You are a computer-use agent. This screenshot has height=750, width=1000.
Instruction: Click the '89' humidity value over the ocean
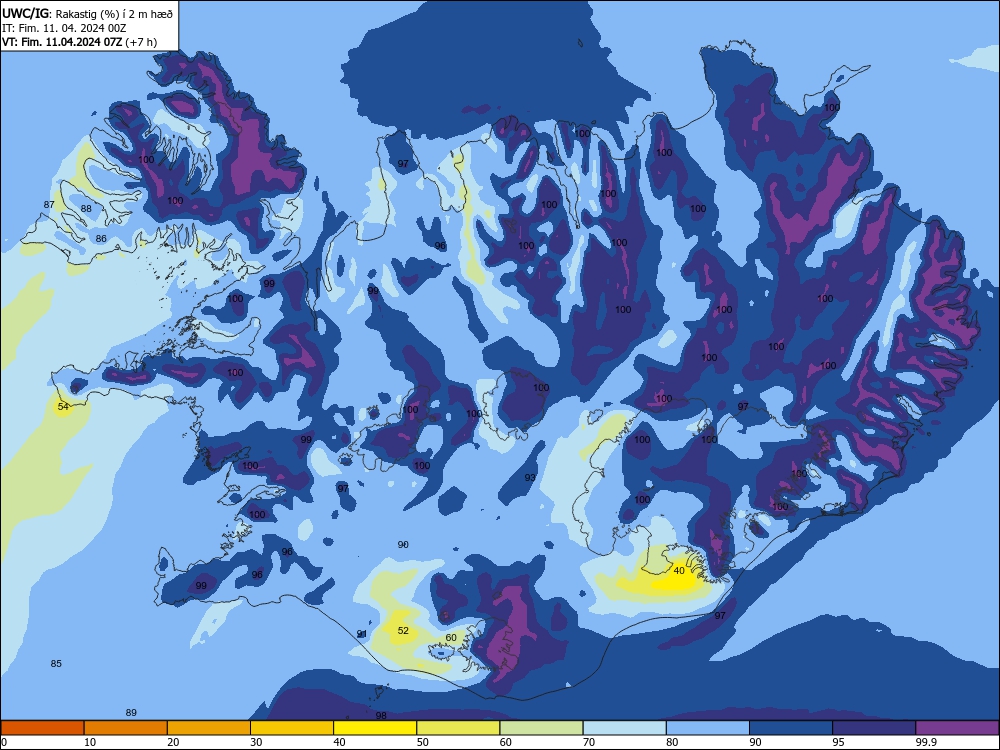(x=131, y=712)
